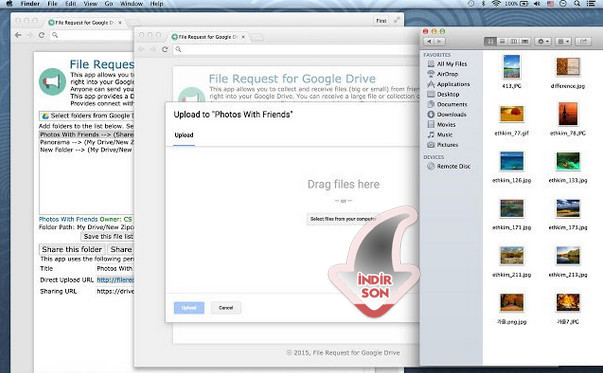Click Save this file list button
The image size is (603, 373).
click(107, 236)
